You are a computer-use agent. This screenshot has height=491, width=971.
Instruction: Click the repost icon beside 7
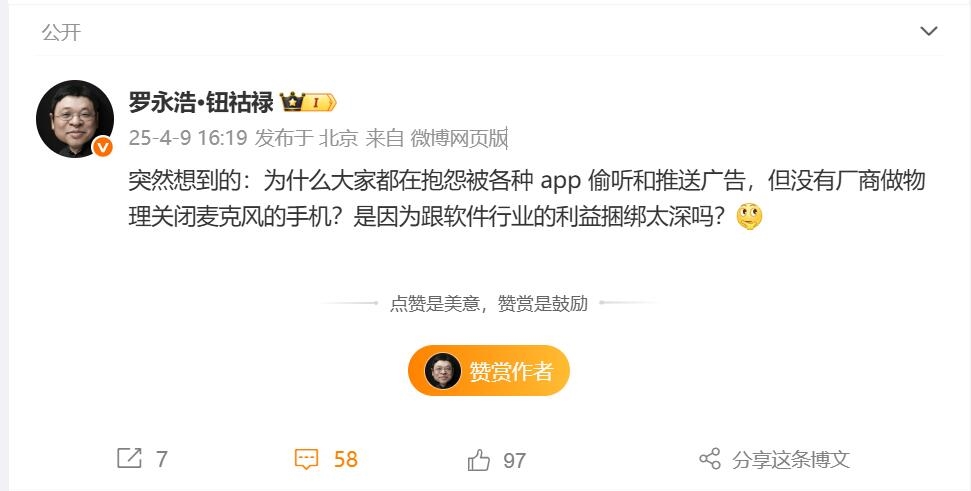pyautogui.click(x=129, y=458)
